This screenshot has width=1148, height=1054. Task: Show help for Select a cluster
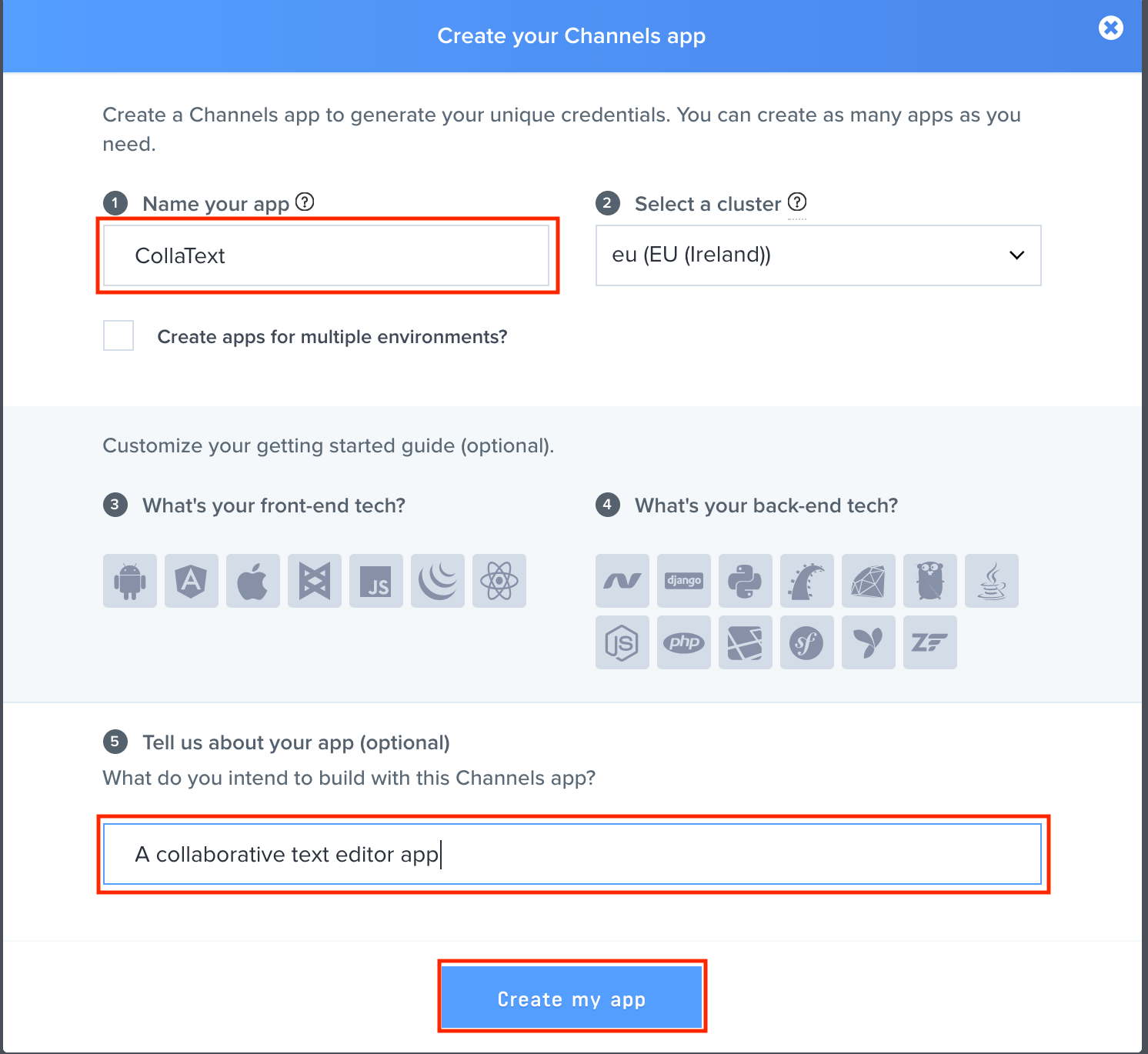pos(798,202)
